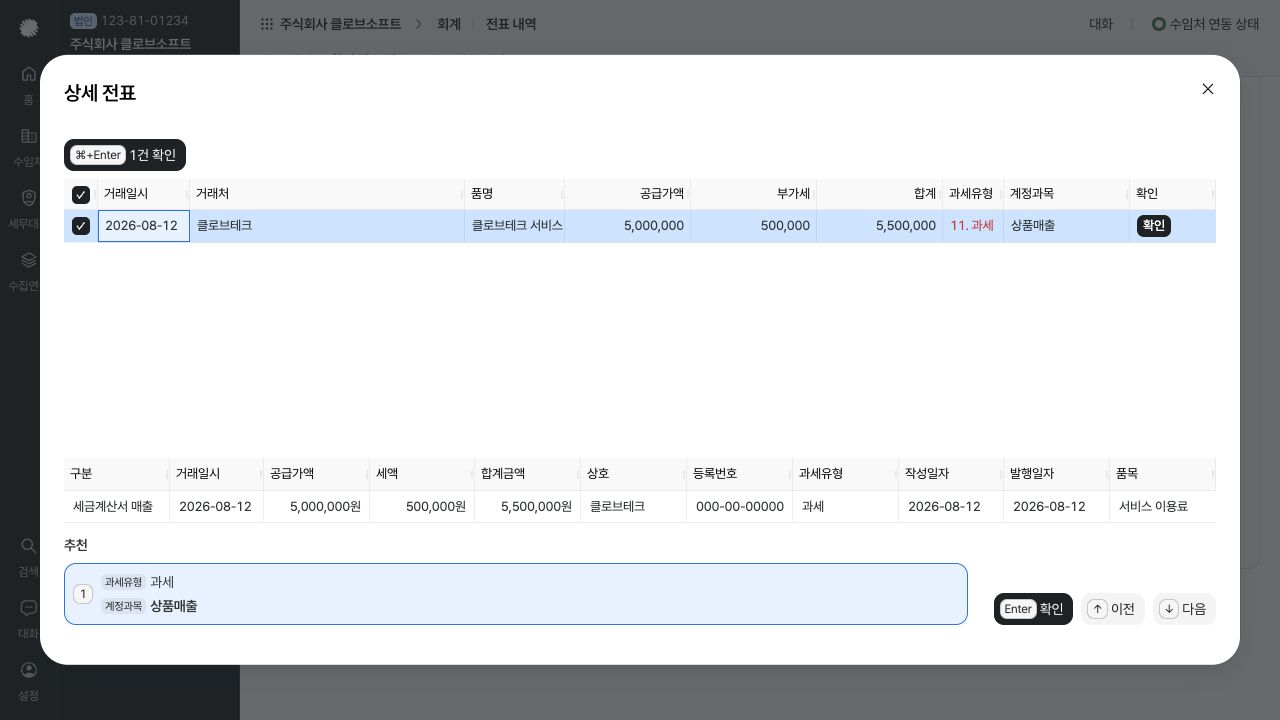
Task: Click the Clovesoft logo atop the sidebar
Action: point(29,28)
